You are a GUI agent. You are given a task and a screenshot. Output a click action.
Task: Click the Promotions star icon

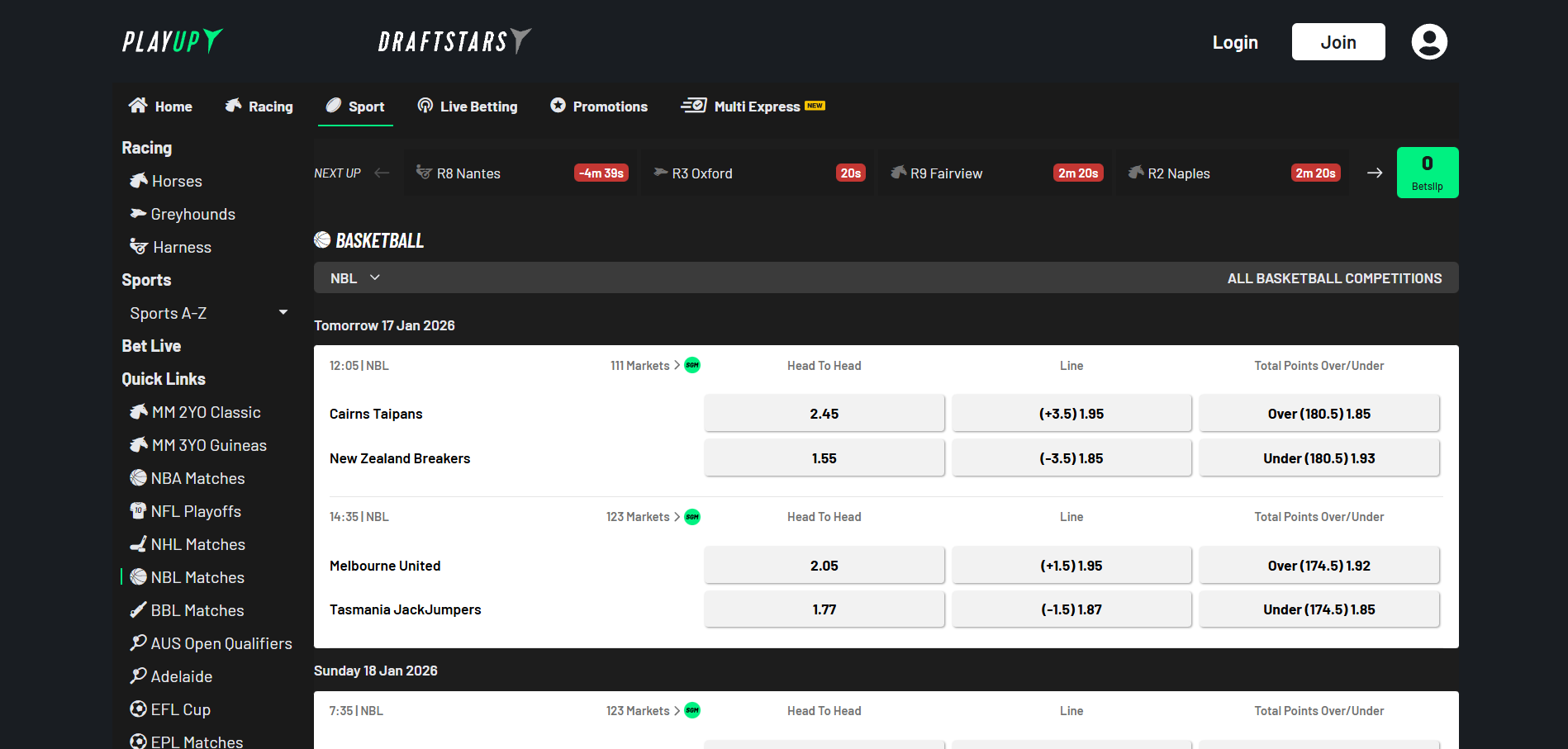click(x=558, y=106)
